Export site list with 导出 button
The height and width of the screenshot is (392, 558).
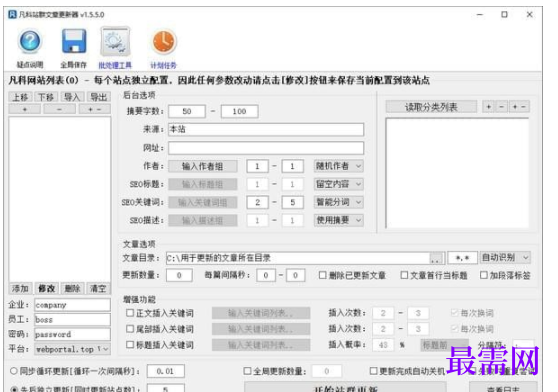coord(99,97)
